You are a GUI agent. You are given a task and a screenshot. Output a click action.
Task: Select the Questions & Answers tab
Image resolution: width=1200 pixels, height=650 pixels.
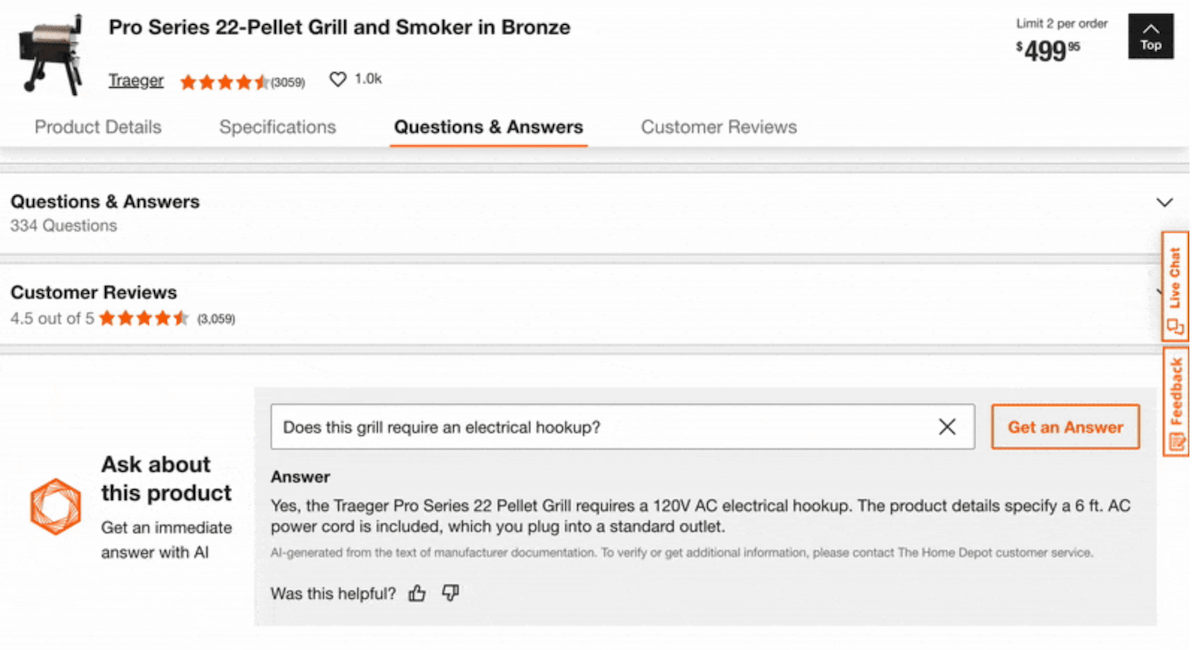(x=488, y=127)
